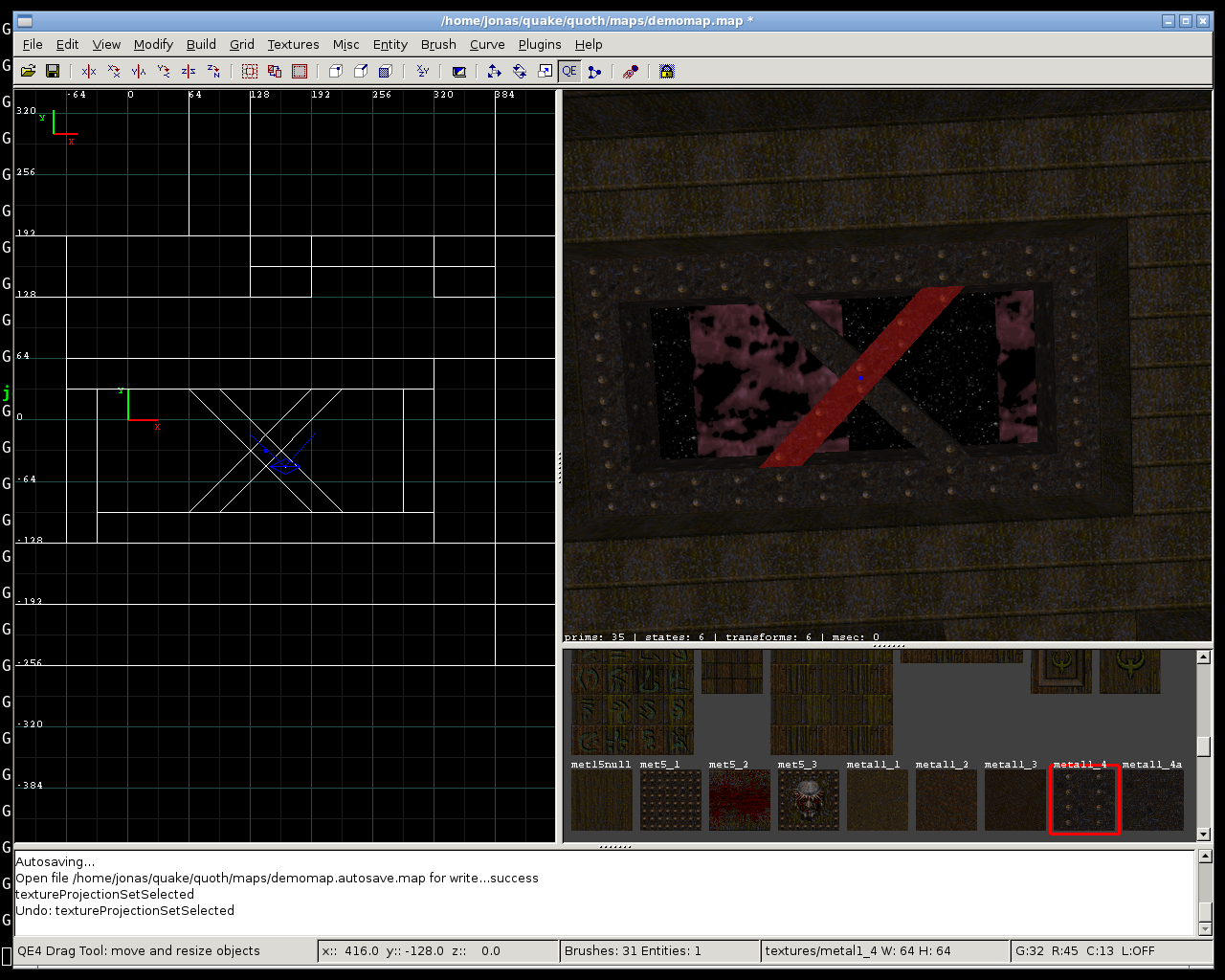Open the Textures menu
The image size is (1225, 980).
[293, 45]
